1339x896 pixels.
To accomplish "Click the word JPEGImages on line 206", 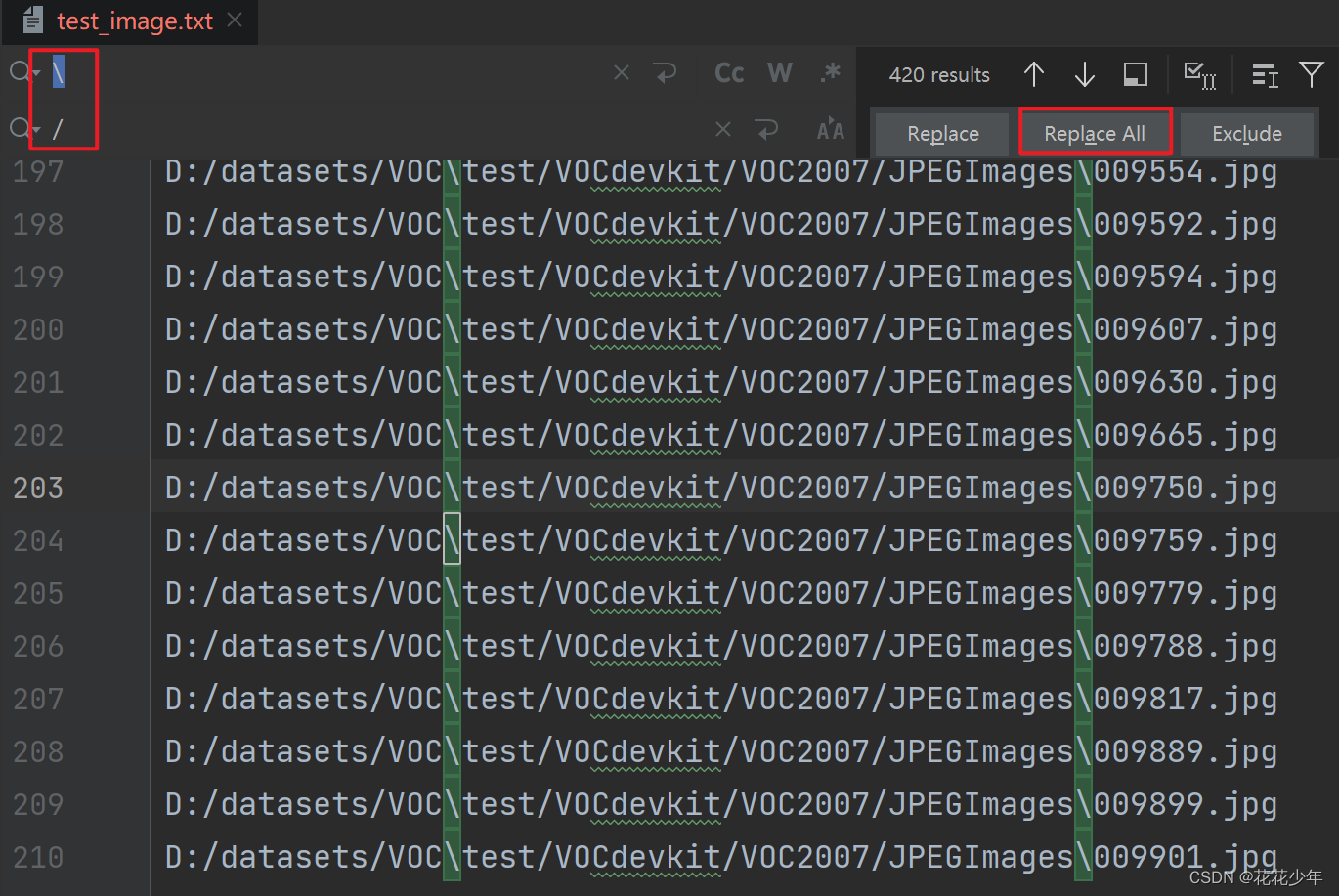I will pos(981,647).
